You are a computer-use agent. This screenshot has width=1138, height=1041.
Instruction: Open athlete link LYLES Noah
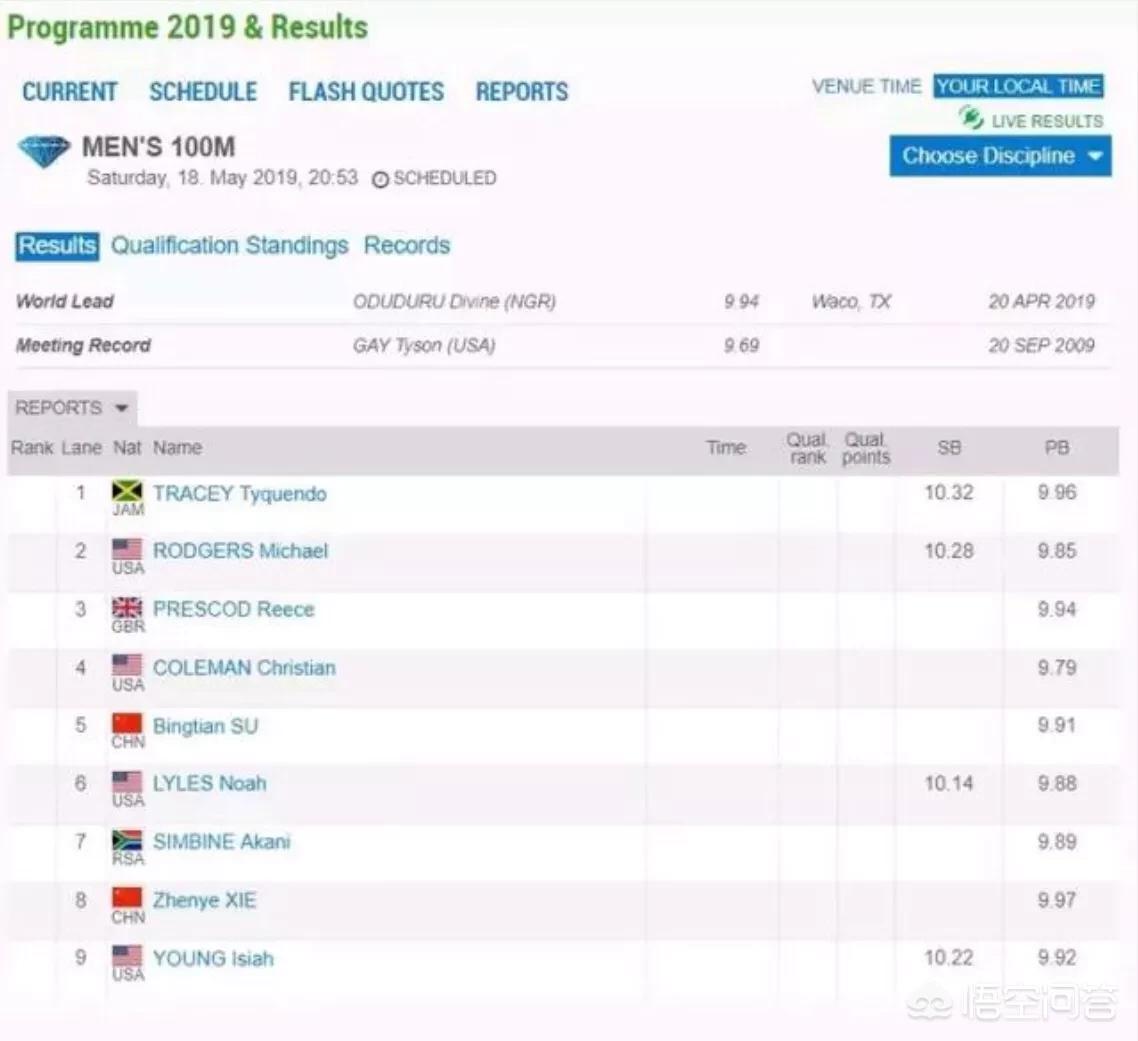pyautogui.click(x=210, y=783)
